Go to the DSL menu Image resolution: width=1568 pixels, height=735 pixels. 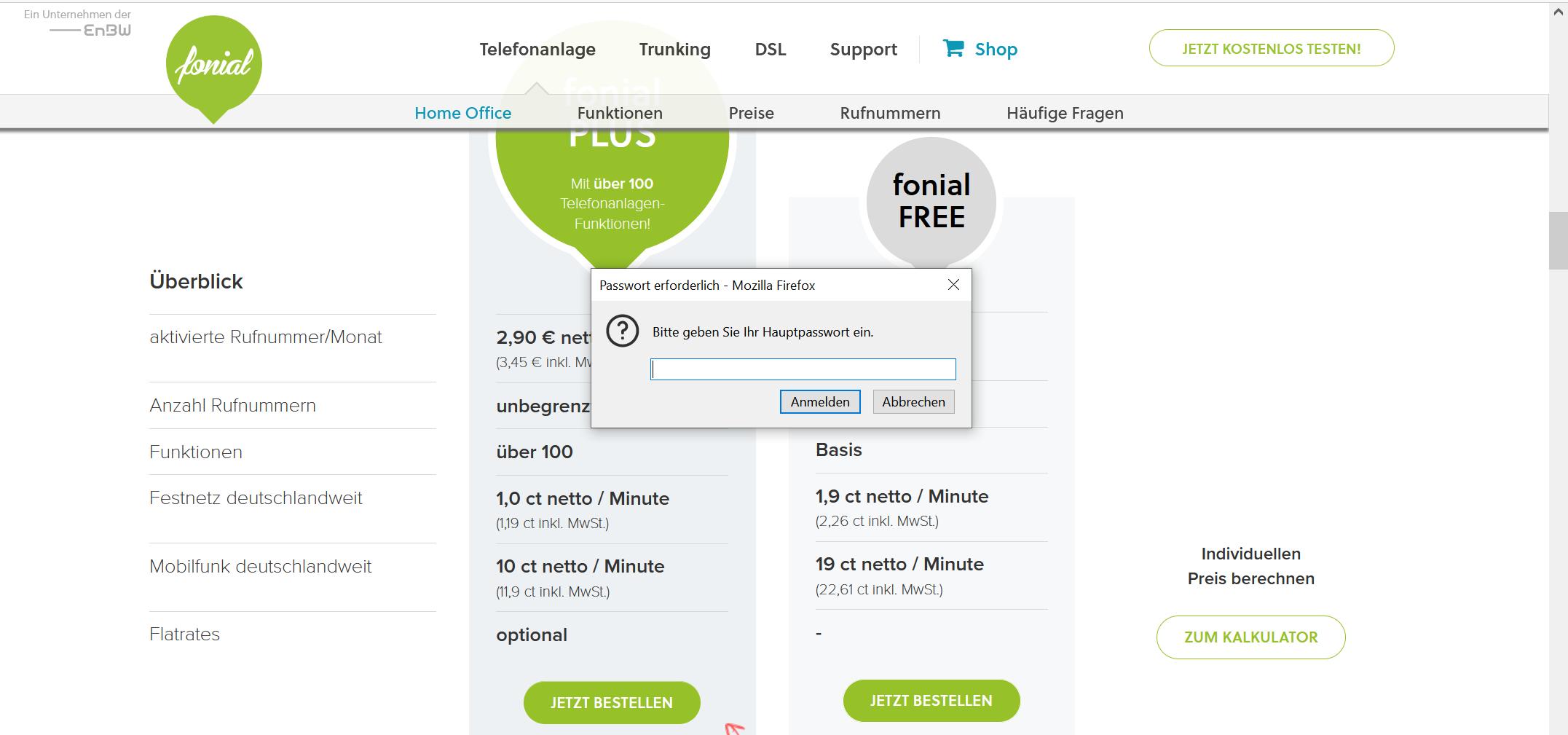point(771,49)
